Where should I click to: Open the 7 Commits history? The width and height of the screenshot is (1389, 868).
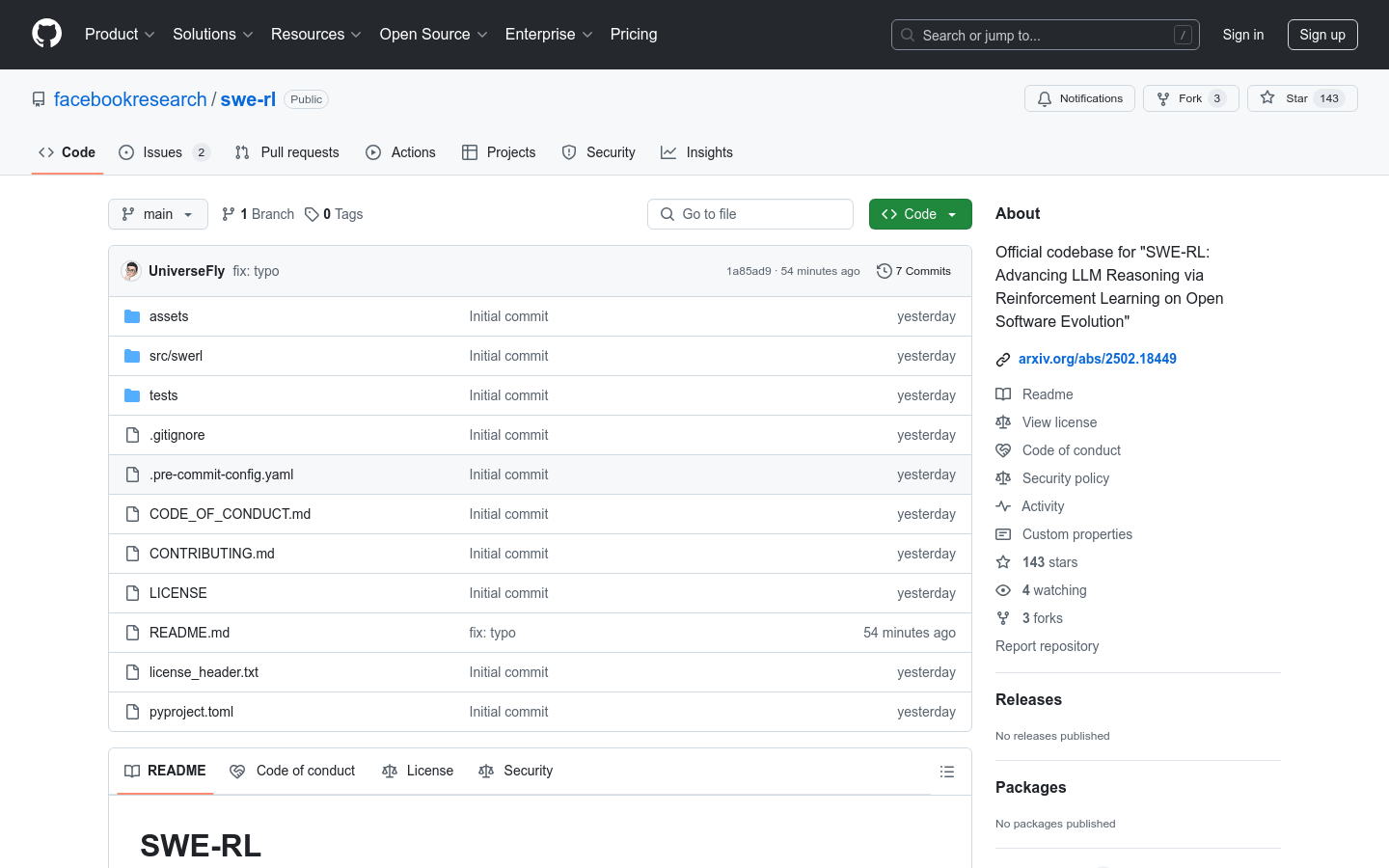[913, 271]
